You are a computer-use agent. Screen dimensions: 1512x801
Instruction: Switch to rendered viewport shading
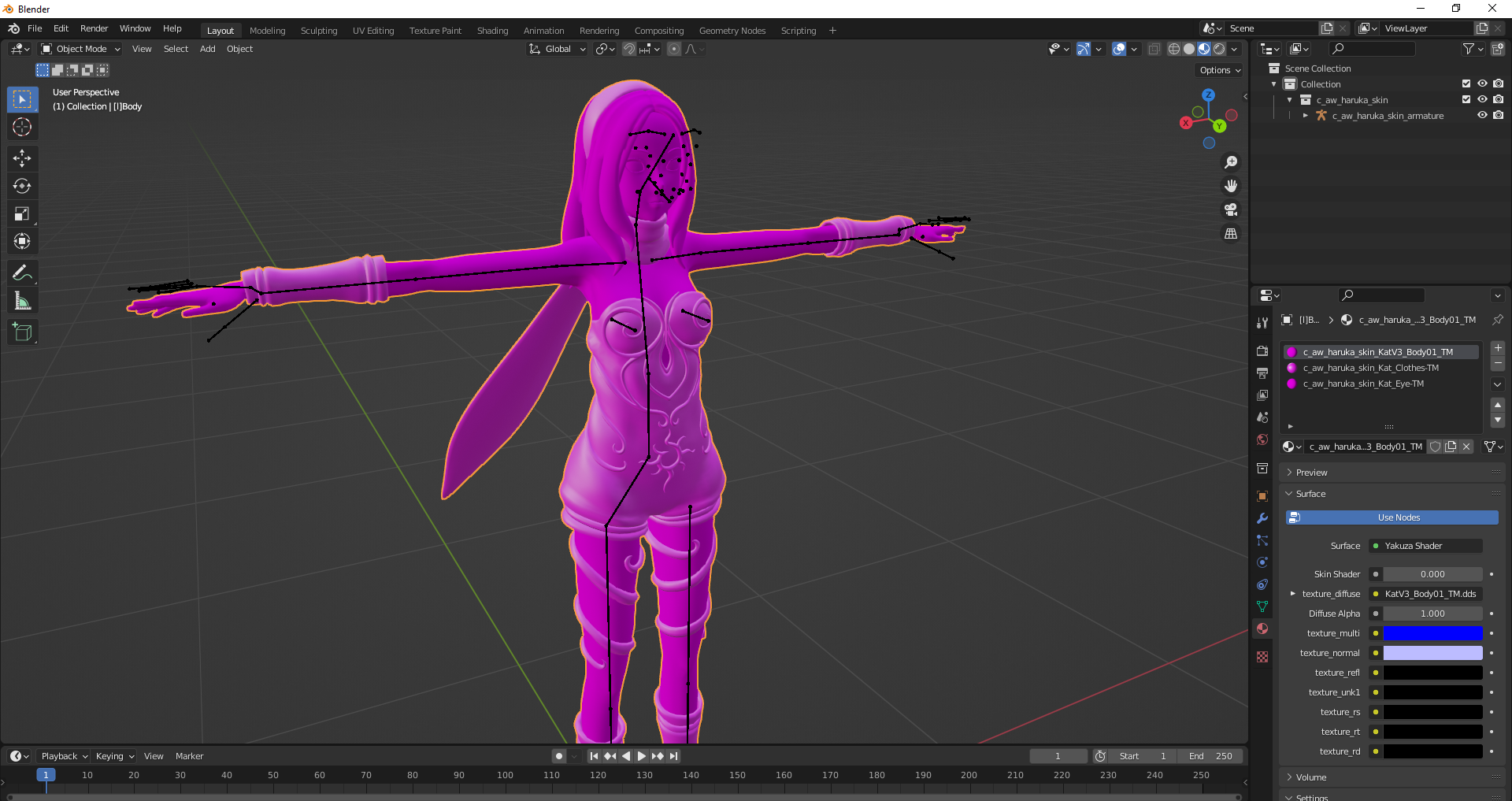[1219, 49]
